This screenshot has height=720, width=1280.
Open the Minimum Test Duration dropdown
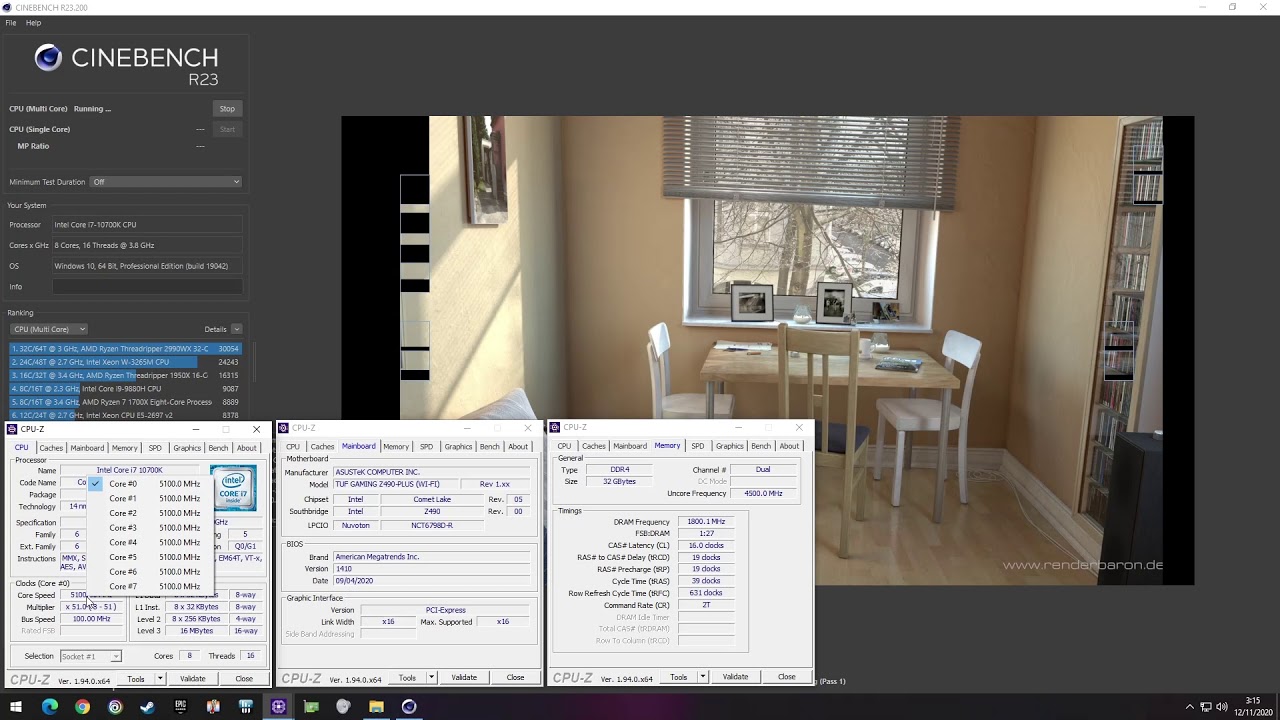[x=166, y=182]
